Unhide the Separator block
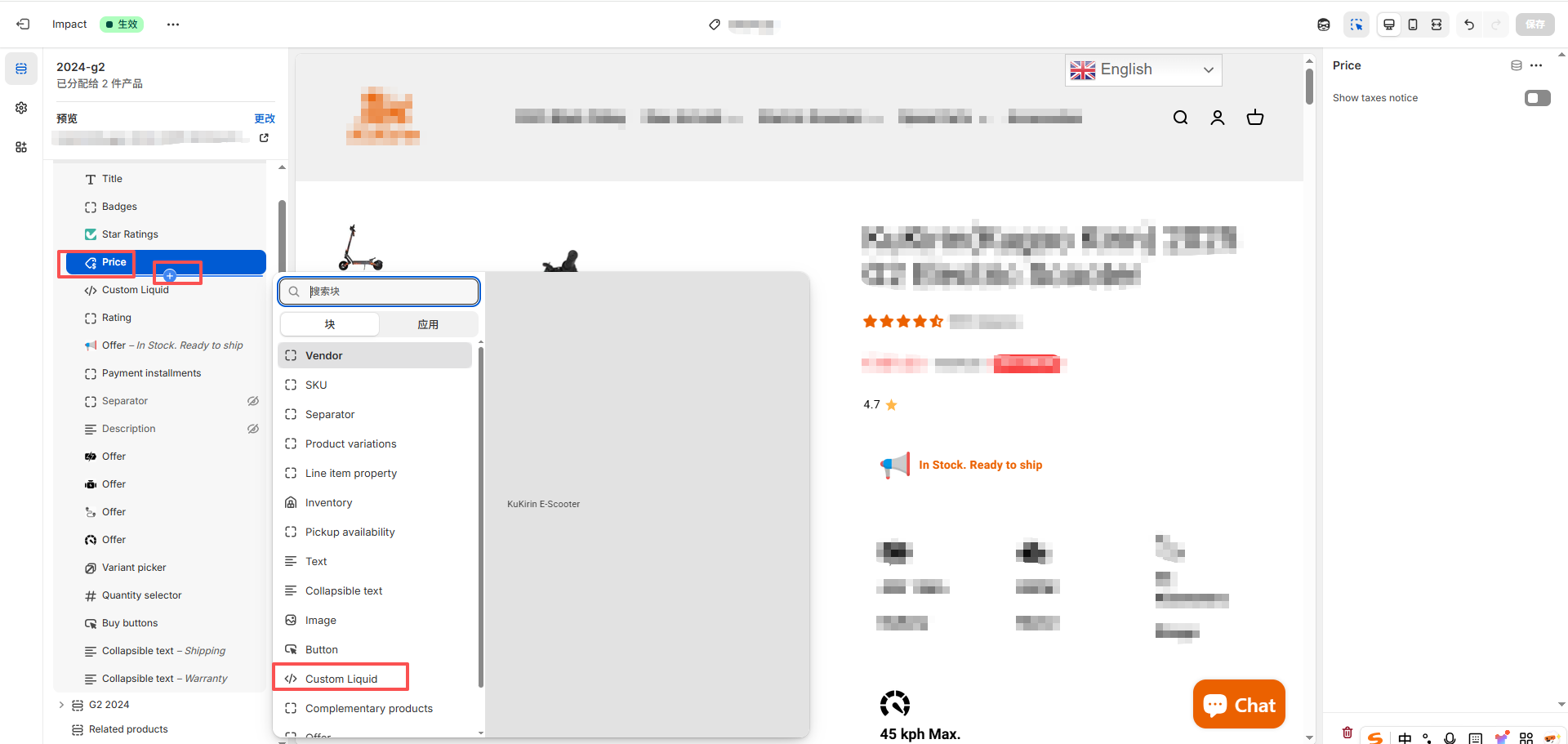The image size is (1568, 744). pos(253,401)
